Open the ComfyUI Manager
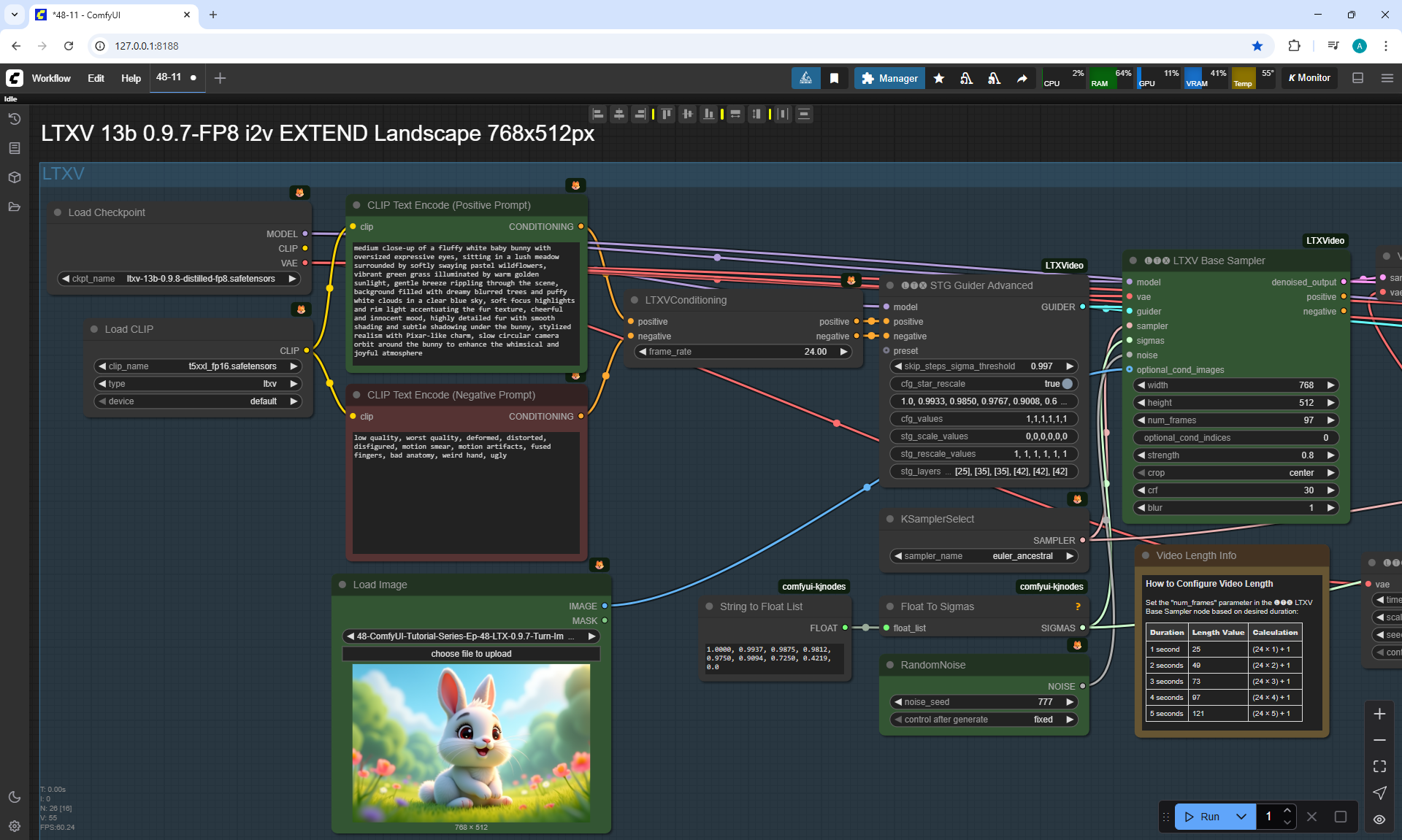Image resolution: width=1402 pixels, height=840 pixels. pyautogui.click(x=889, y=78)
